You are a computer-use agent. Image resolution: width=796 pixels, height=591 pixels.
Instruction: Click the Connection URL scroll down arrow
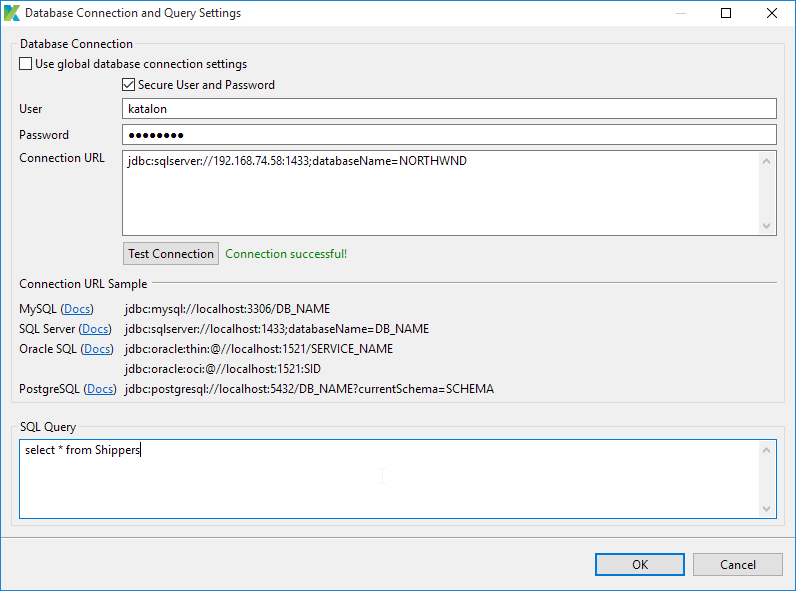pyautogui.click(x=767, y=226)
